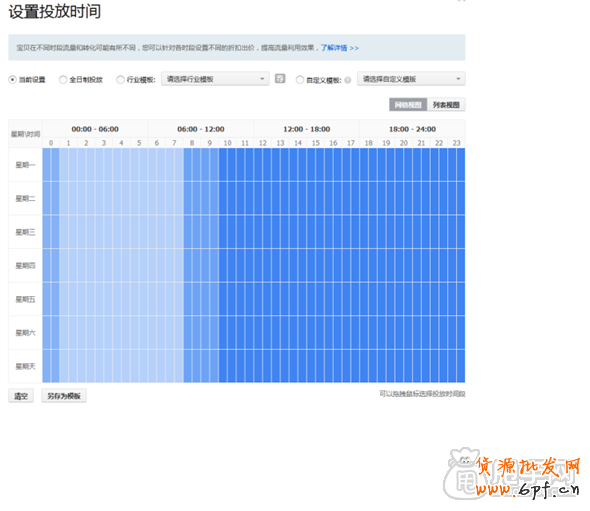Select 星期六 first half-hour cell of hour 20
The image size is (590, 511).
[399, 333]
